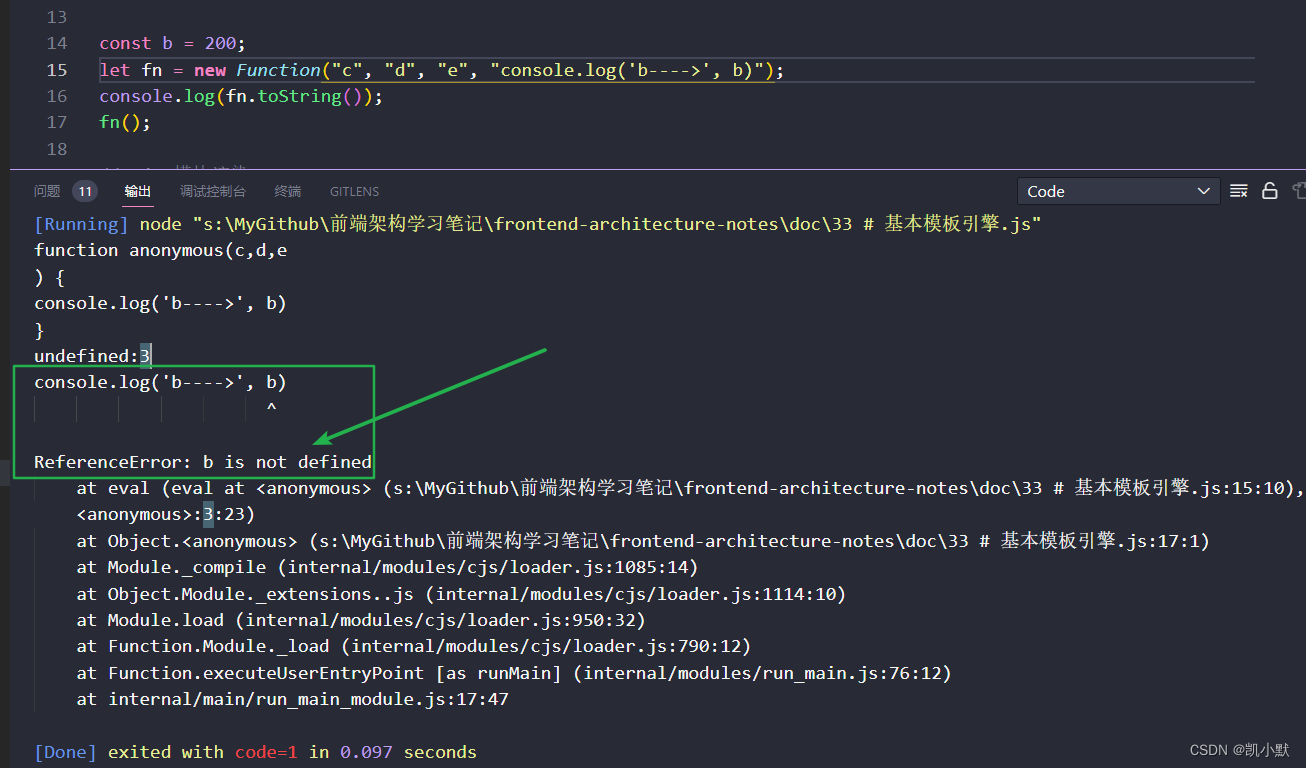
Task: Click the 'undefined:3' output line
Action: [92, 356]
